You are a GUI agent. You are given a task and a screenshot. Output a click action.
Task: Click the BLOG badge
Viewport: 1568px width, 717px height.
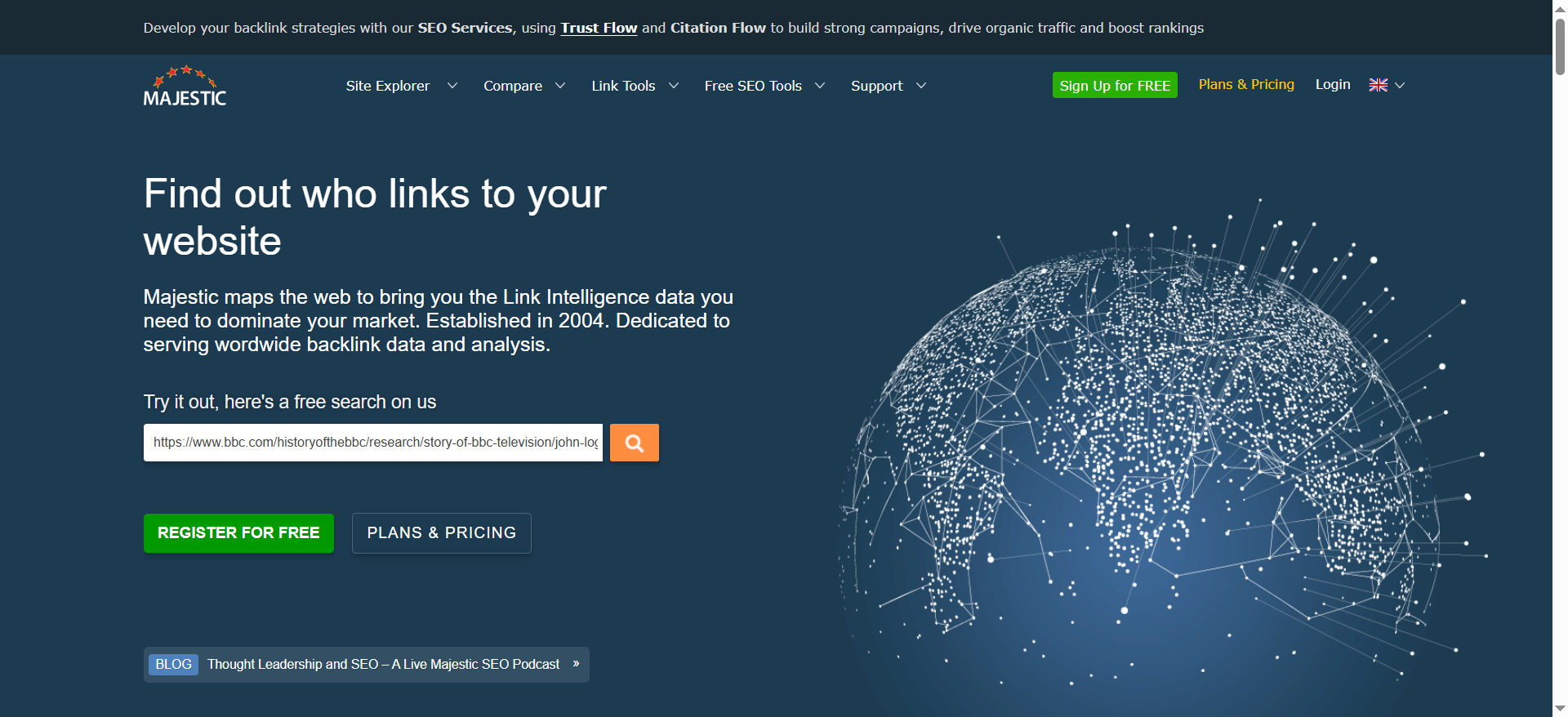(x=173, y=665)
